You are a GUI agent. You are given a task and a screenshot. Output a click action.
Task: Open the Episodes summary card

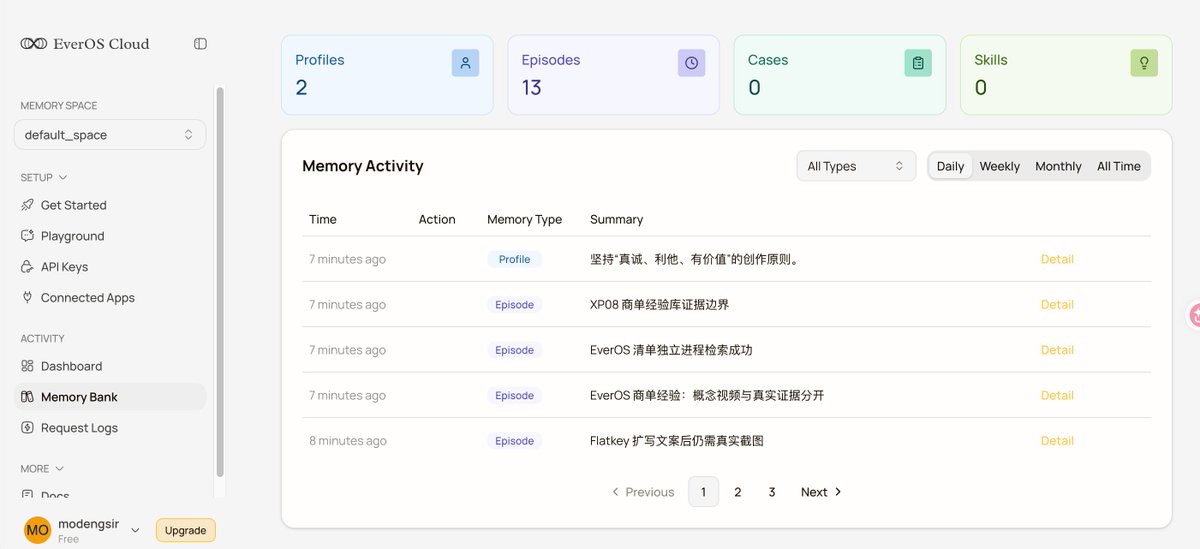pyautogui.click(x=613, y=75)
